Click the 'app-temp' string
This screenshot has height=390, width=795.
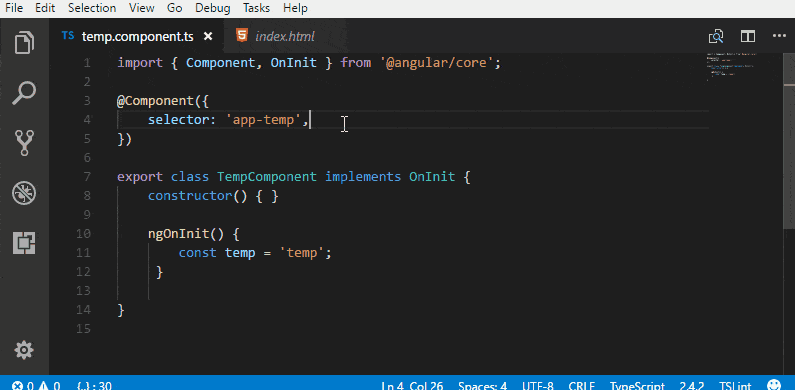tap(263, 120)
